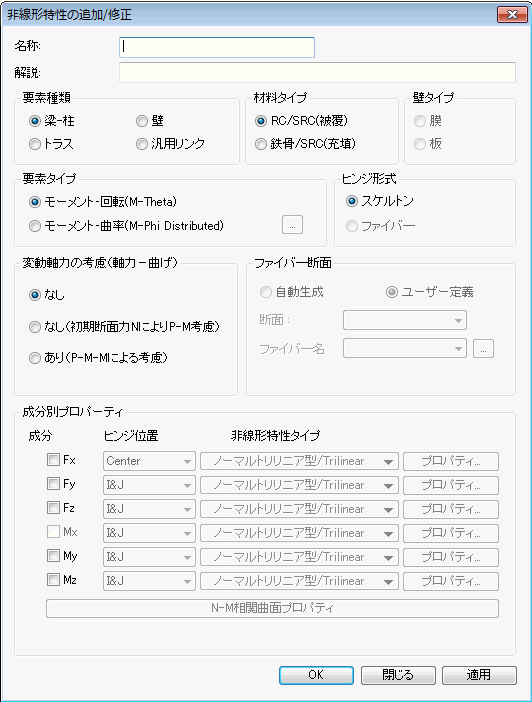Viewport: 532px width, 702px height.
Task: Click the 閉じる button
Action: tap(398, 675)
